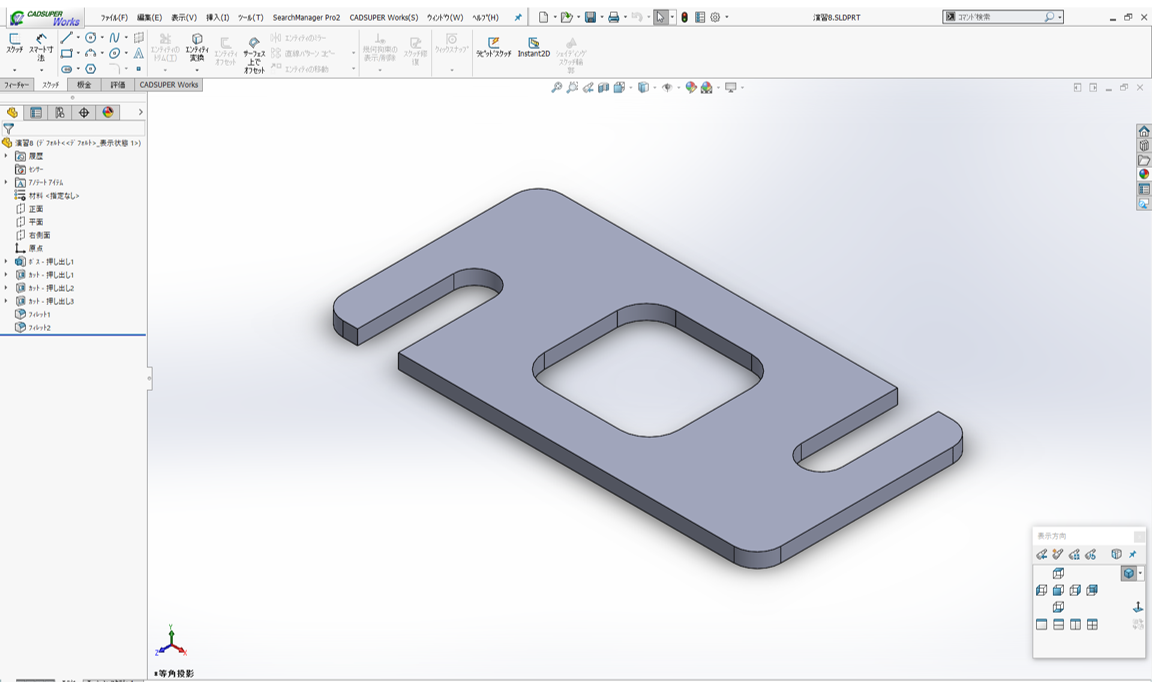Activate the Smart Dimension (スマート寸法) tool
This screenshot has width=1152, height=682.
coord(41,46)
